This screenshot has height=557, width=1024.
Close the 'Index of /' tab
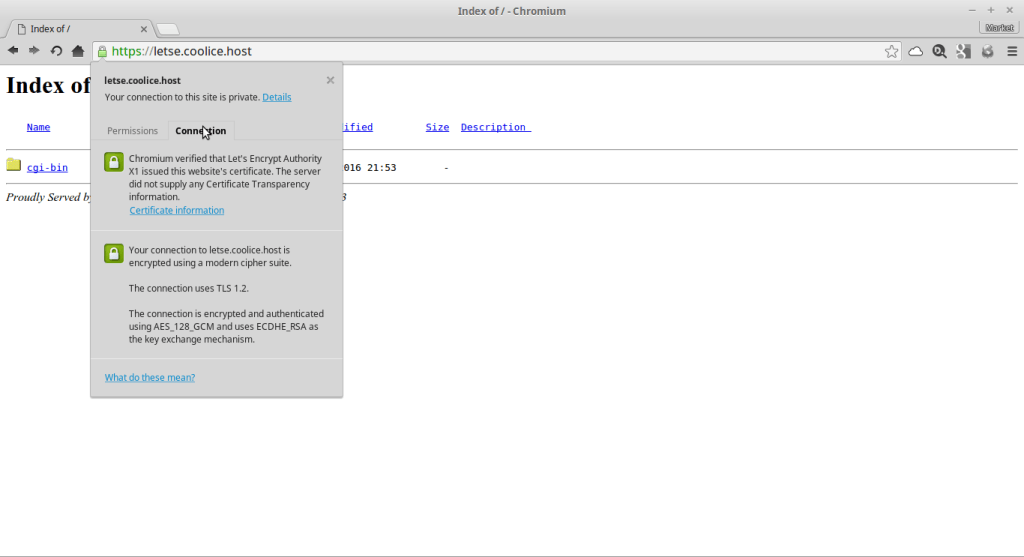pyautogui.click(x=144, y=29)
